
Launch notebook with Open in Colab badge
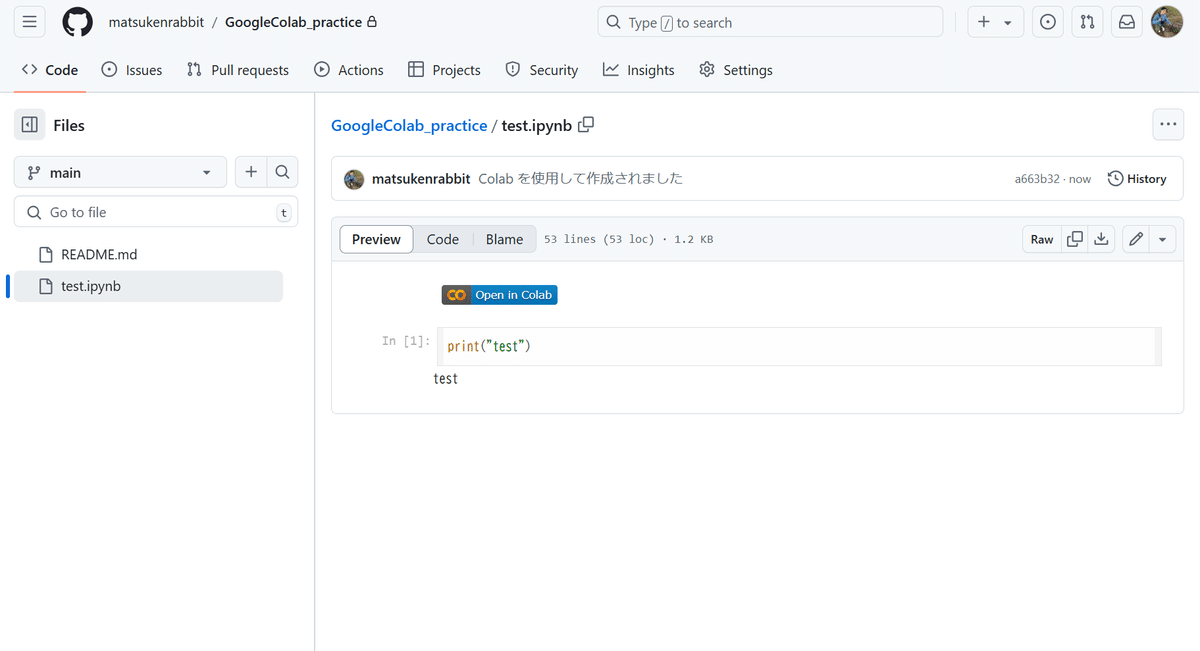499,294
